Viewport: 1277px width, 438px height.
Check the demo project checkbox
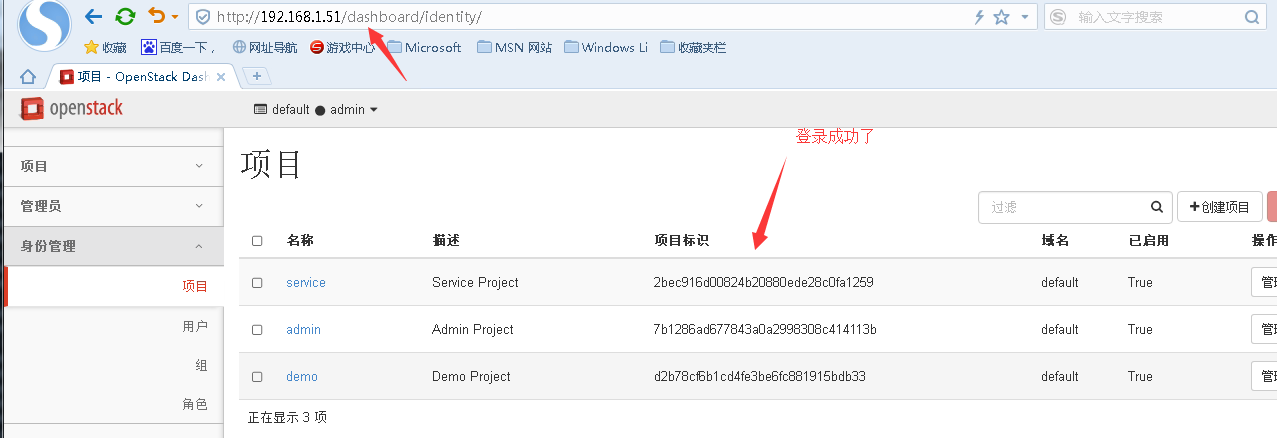tap(257, 377)
